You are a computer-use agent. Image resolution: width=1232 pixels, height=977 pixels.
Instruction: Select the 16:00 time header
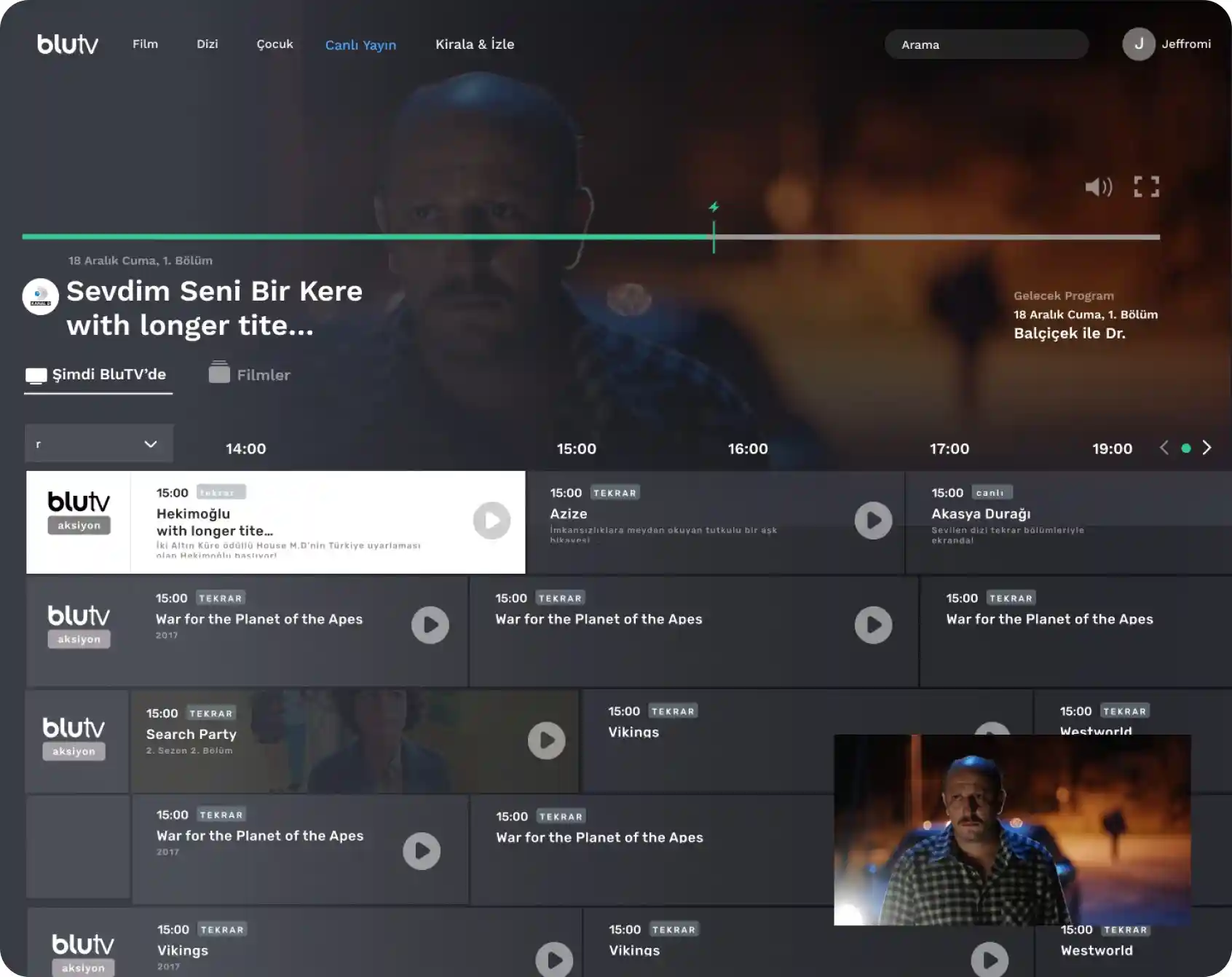[x=748, y=448]
